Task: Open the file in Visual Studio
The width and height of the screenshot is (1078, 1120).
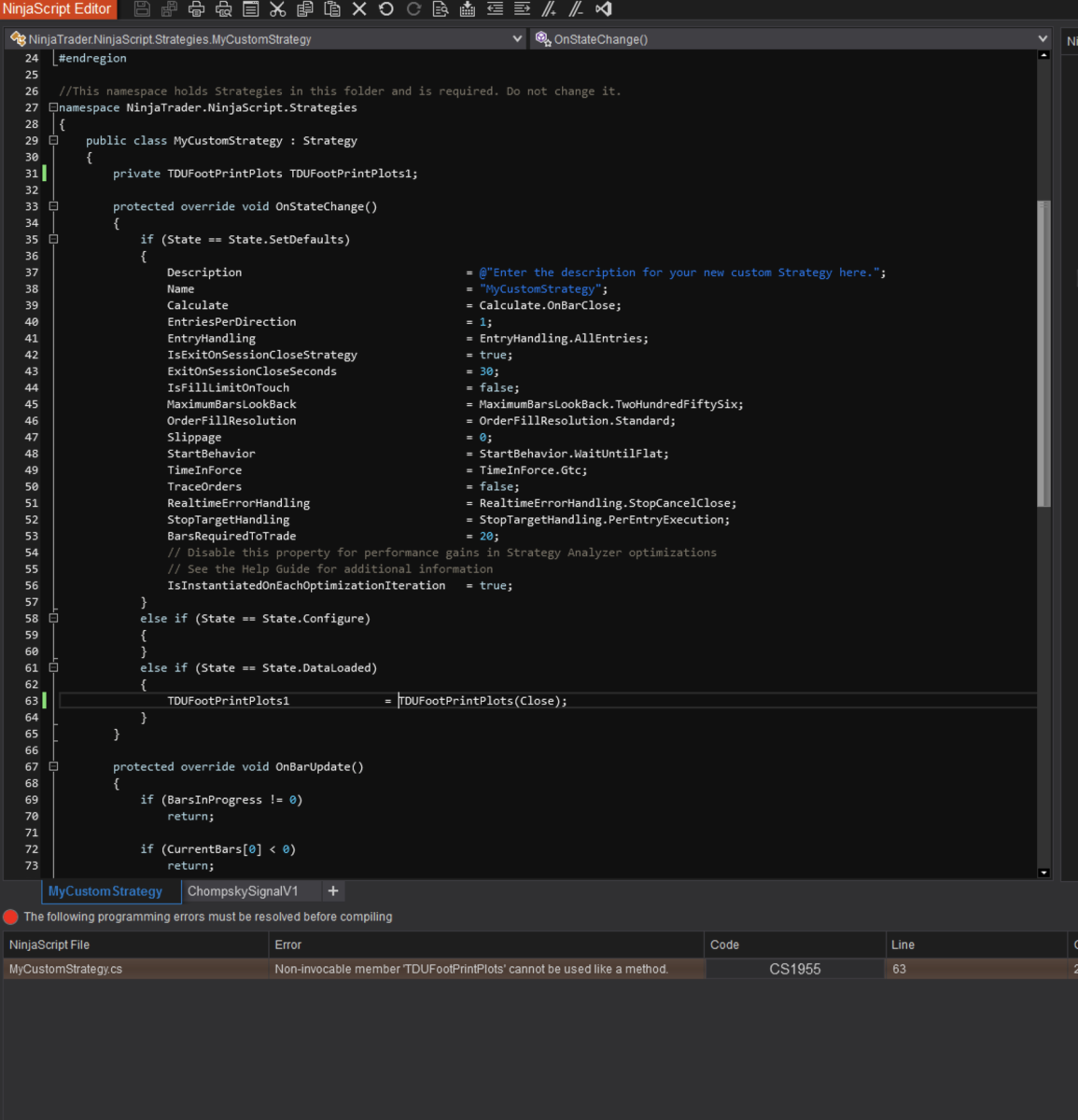Action: [604, 9]
